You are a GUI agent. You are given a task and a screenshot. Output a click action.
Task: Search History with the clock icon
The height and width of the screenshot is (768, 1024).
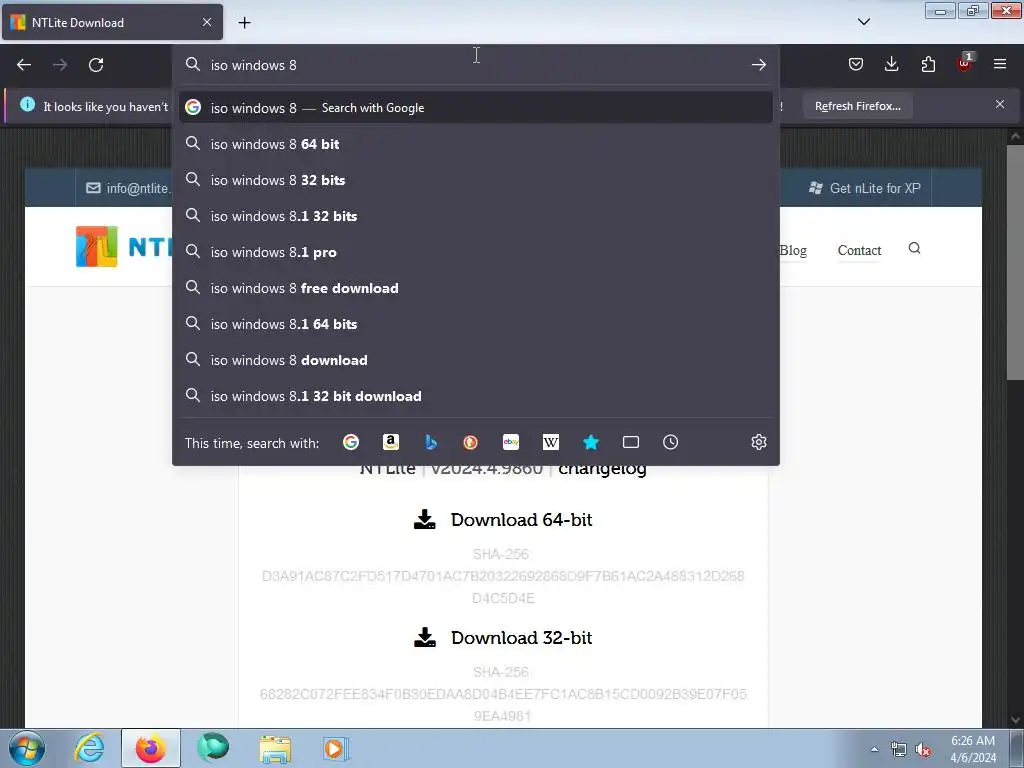pos(671,442)
